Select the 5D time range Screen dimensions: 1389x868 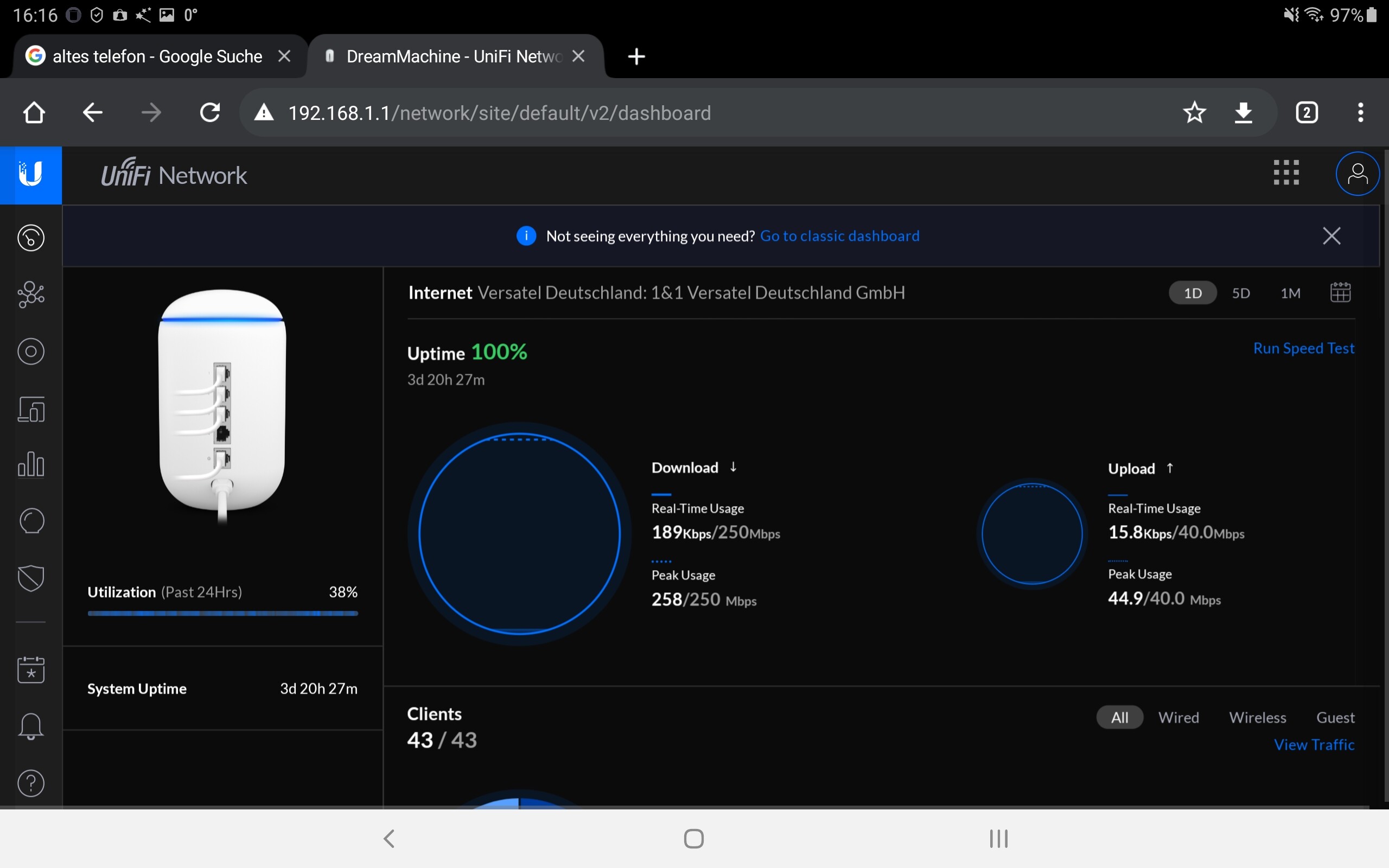click(1241, 293)
